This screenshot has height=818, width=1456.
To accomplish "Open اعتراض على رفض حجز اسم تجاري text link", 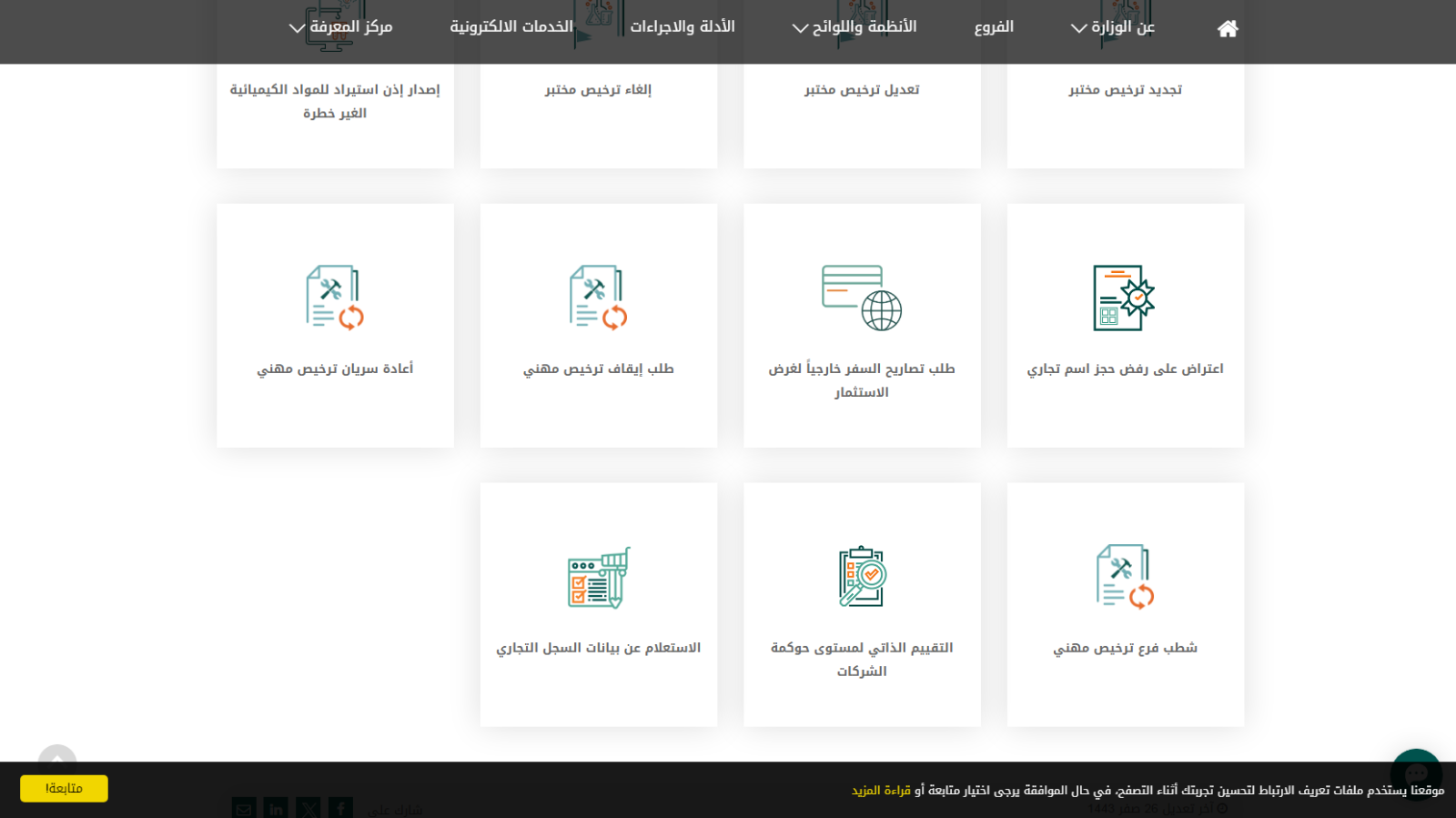I will tap(1126, 369).
